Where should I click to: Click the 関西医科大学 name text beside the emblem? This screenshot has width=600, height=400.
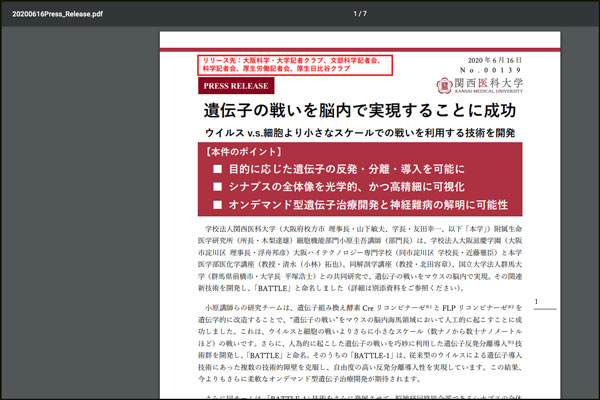[x=485, y=82]
